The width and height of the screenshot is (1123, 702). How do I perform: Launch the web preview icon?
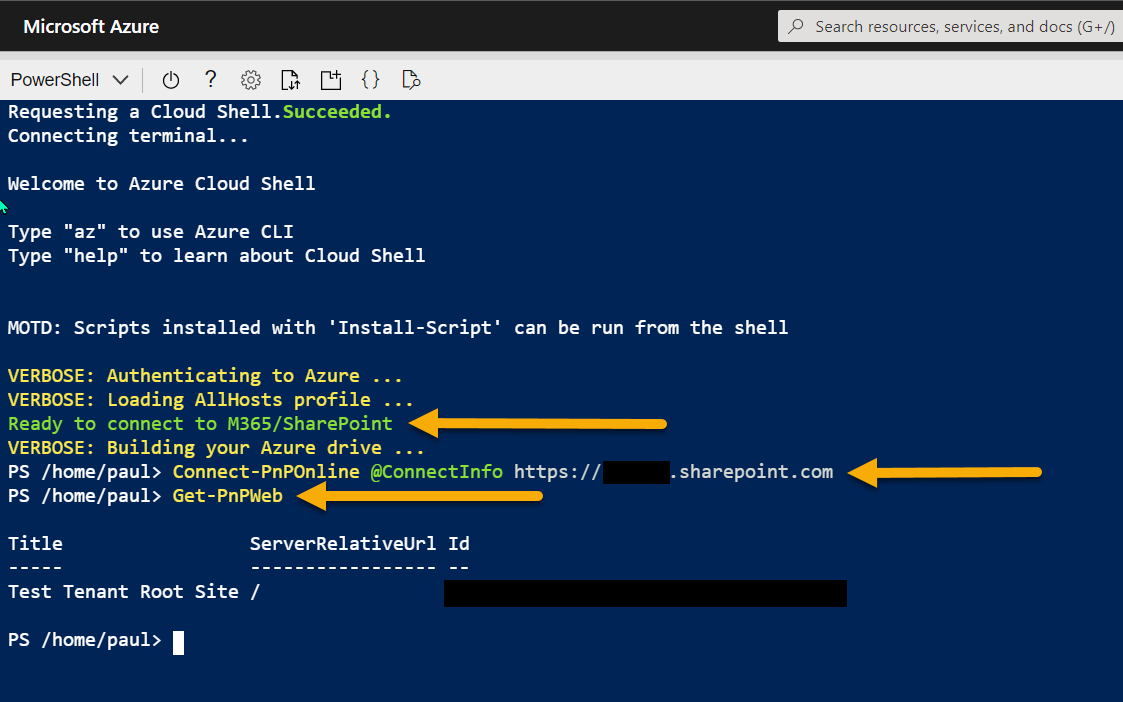[410, 80]
